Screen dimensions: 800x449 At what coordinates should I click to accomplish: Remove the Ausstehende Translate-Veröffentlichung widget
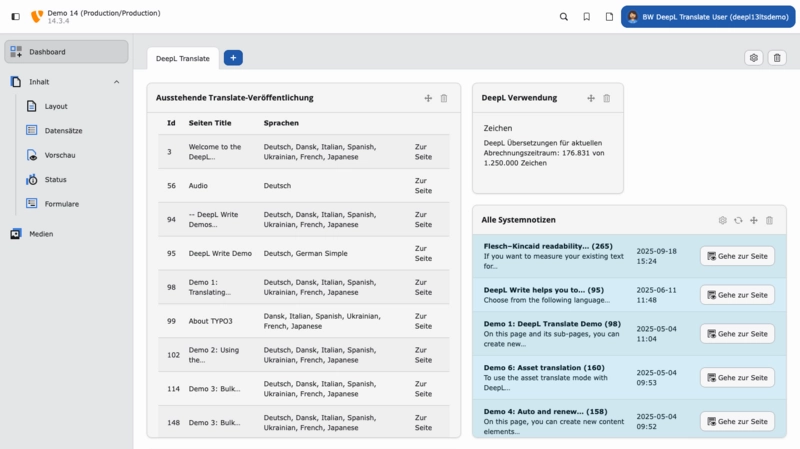pos(444,98)
